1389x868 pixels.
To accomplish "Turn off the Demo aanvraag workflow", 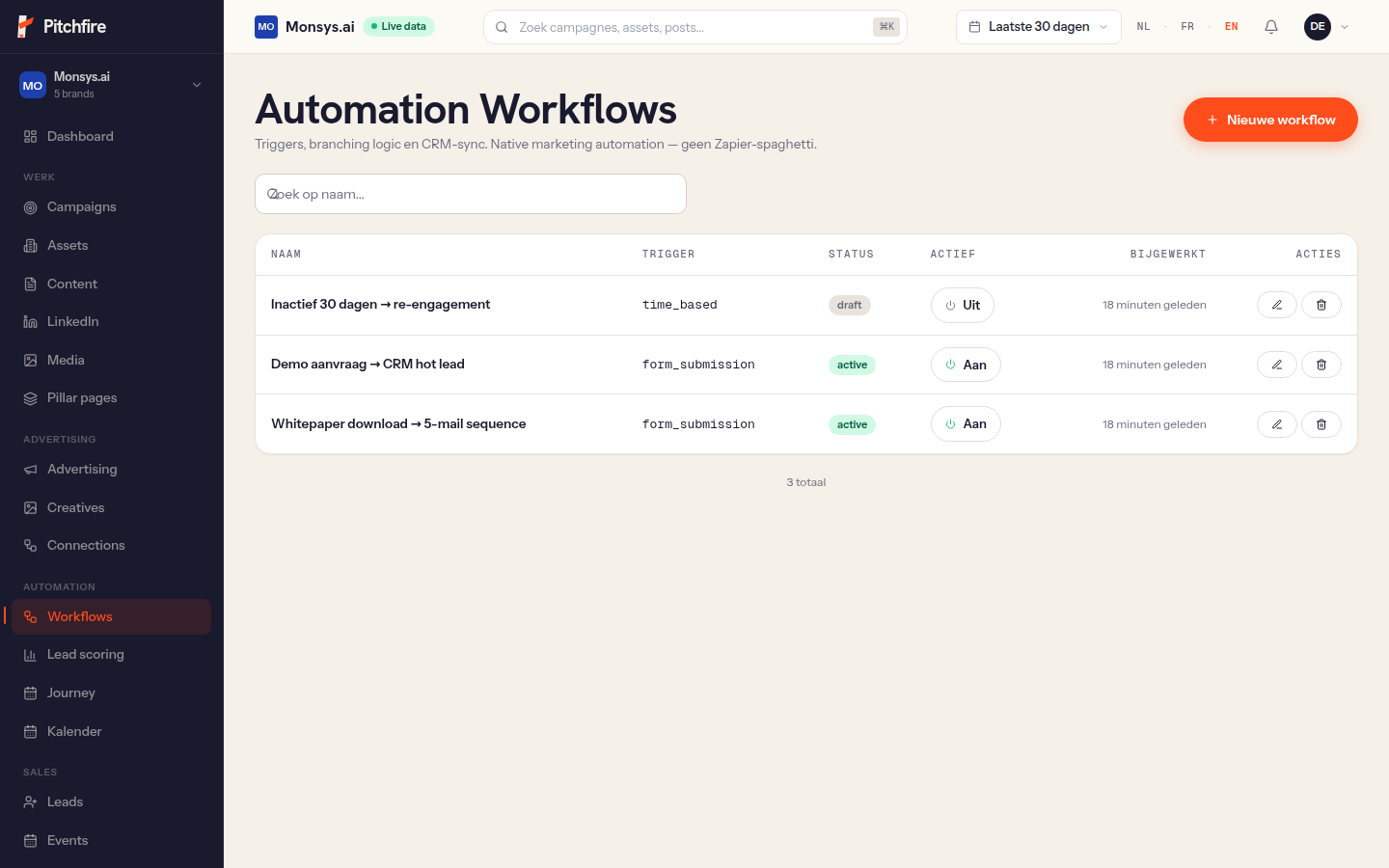I will point(966,365).
